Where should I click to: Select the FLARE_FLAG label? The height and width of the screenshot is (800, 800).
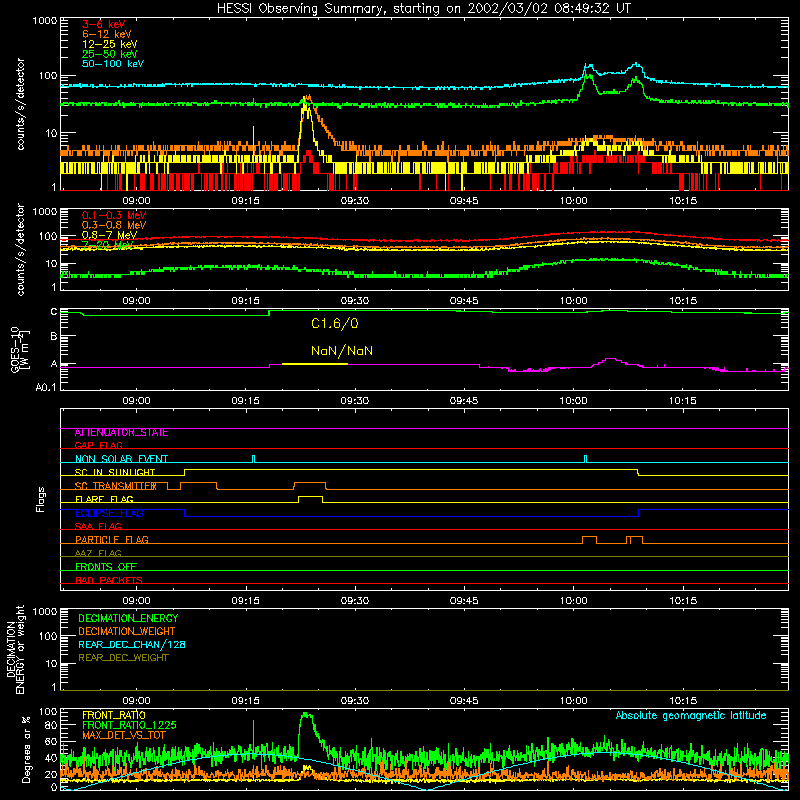pyautogui.click(x=104, y=499)
